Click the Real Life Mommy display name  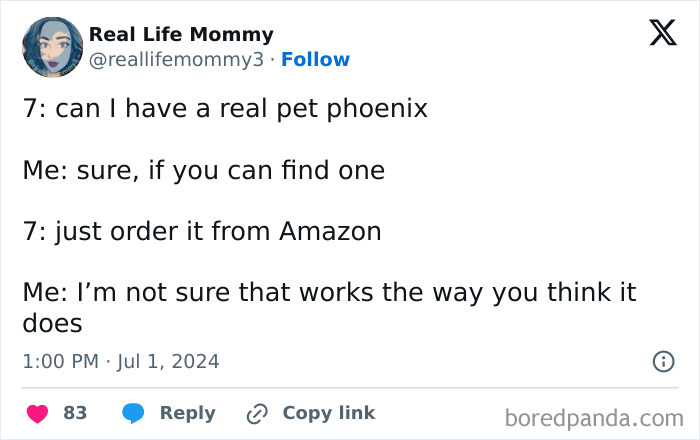point(180,35)
